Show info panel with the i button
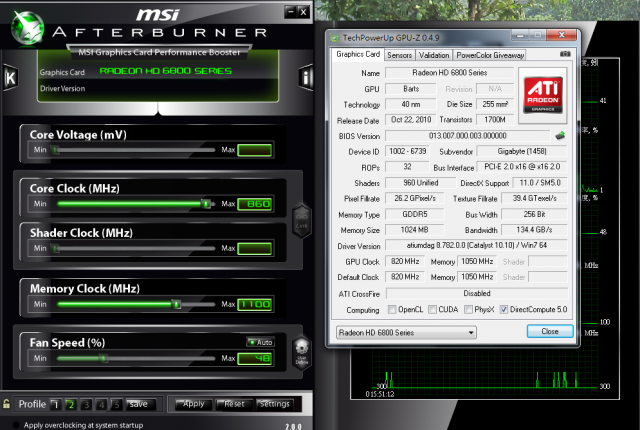Image resolution: width=640 pixels, height=430 pixels. (305, 77)
